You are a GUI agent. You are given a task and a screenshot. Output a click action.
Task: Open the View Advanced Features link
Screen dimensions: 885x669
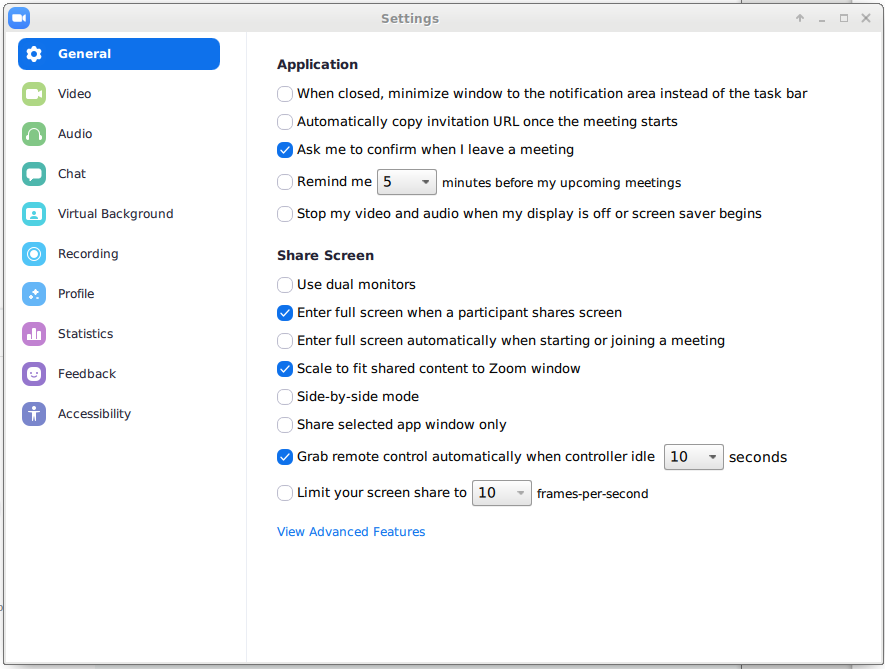[351, 532]
